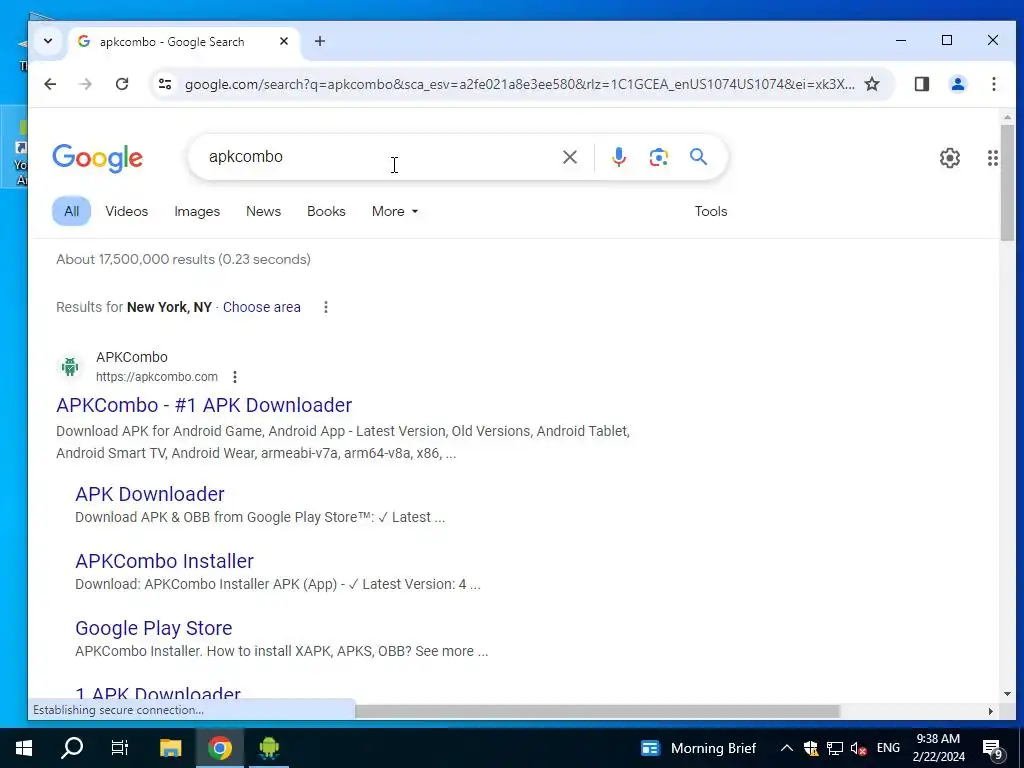Screen dimensions: 1024x768
Task: Open the APK Downloader sitelink
Action: coord(150,494)
